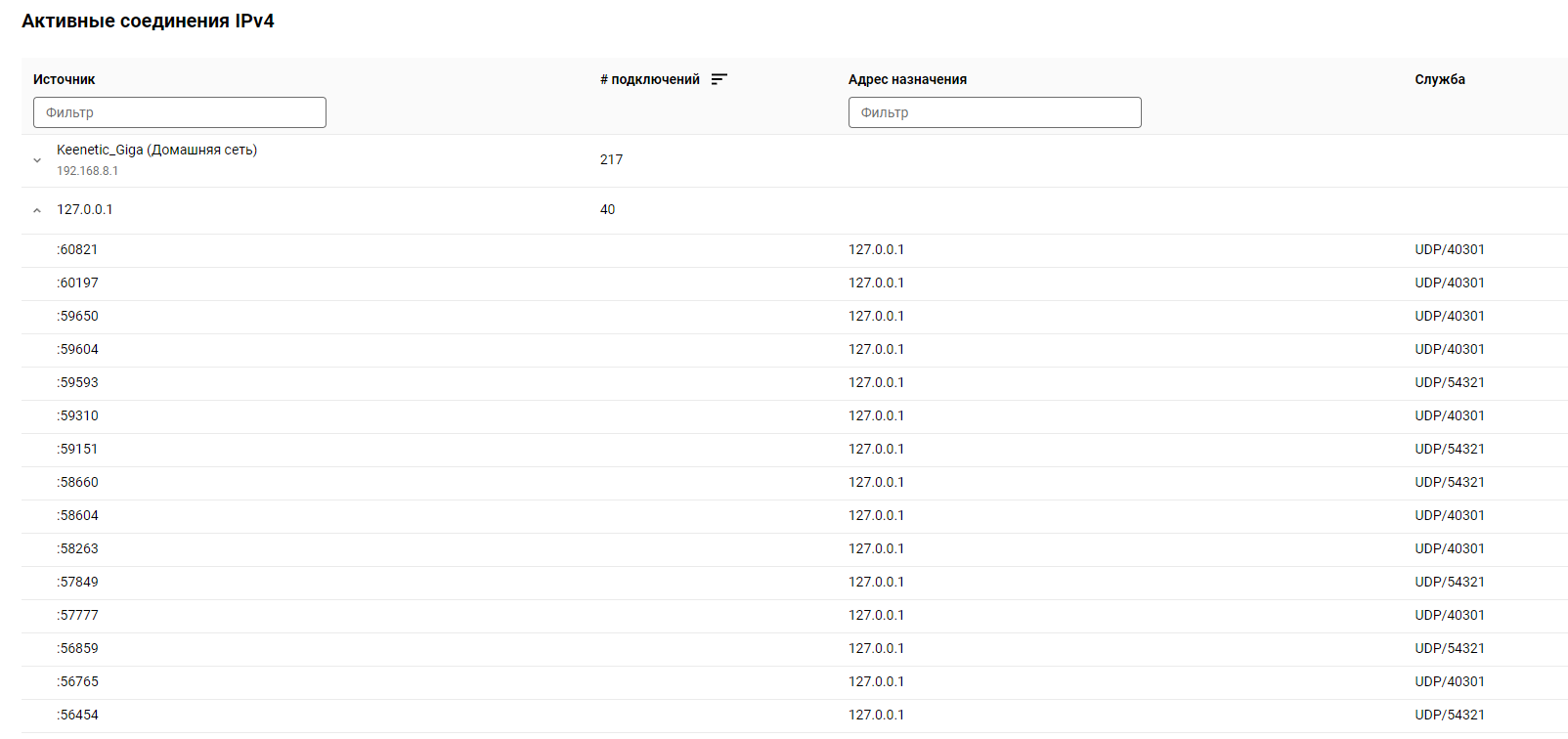Click UDP/54321 service in :57849 row
The image size is (1568, 739).
pyautogui.click(x=1450, y=582)
